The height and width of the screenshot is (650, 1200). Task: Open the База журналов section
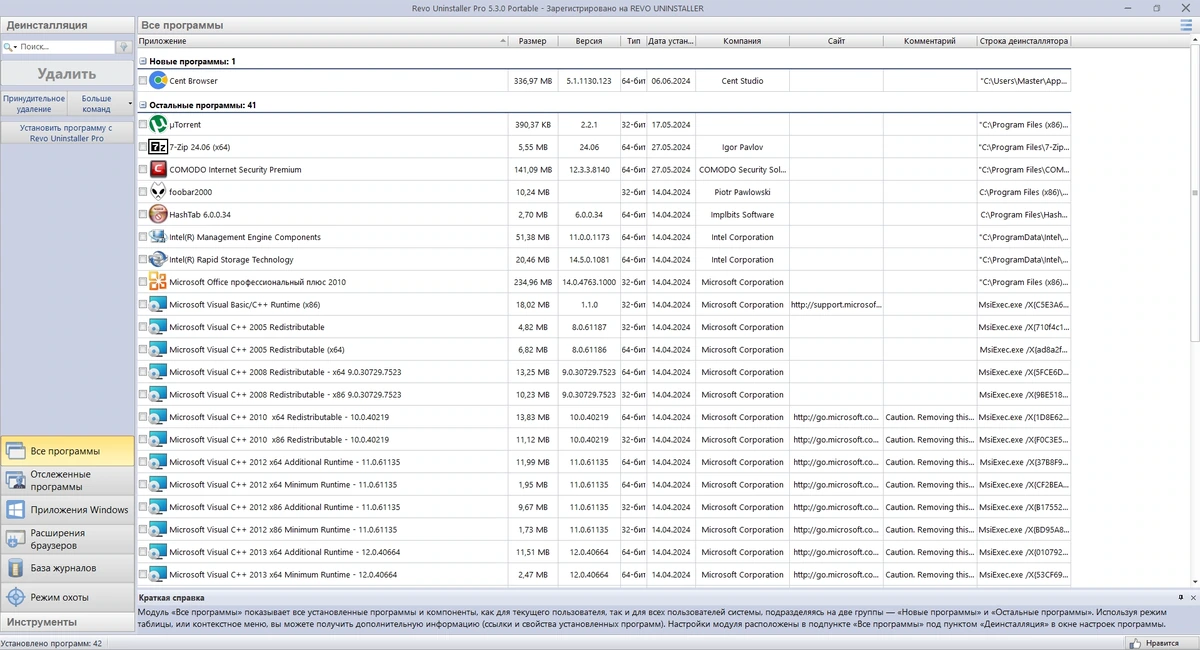[67, 568]
